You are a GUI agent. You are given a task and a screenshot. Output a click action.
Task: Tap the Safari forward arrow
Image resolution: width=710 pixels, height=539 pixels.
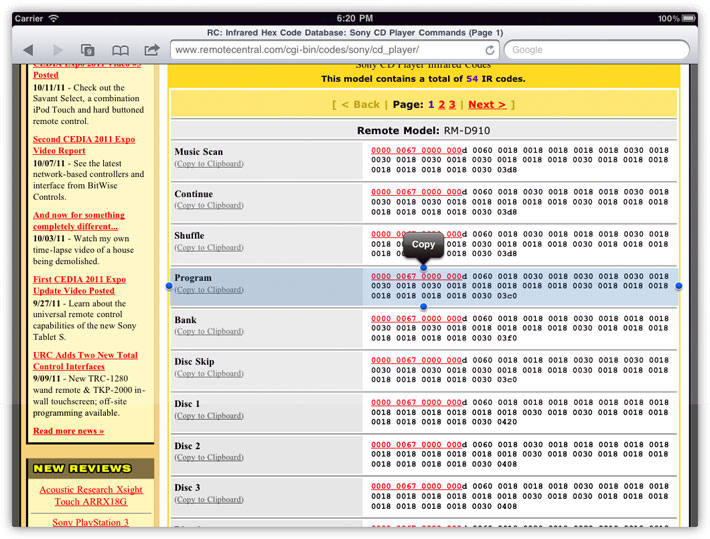click(x=58, y=50)
